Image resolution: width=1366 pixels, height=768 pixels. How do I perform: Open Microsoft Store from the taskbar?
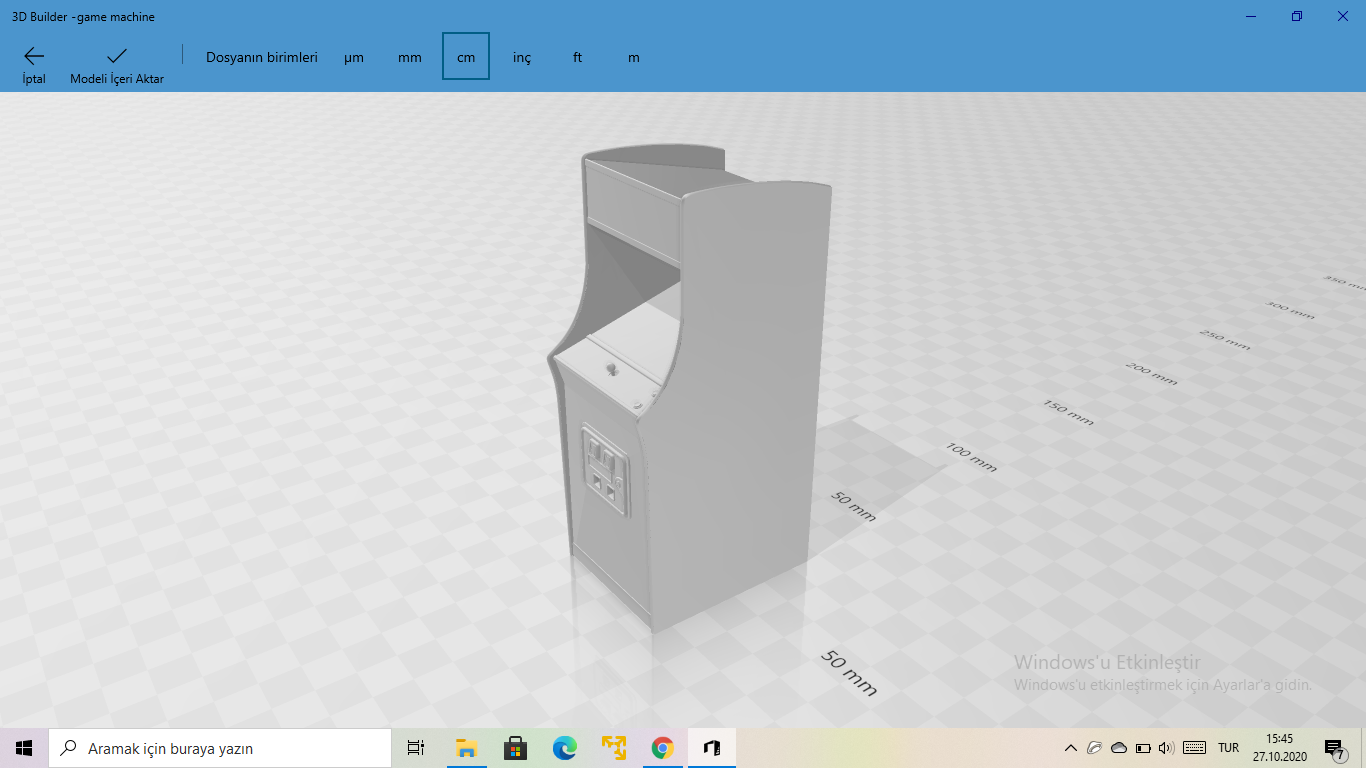pyautogui.click(x=515, y=748)
